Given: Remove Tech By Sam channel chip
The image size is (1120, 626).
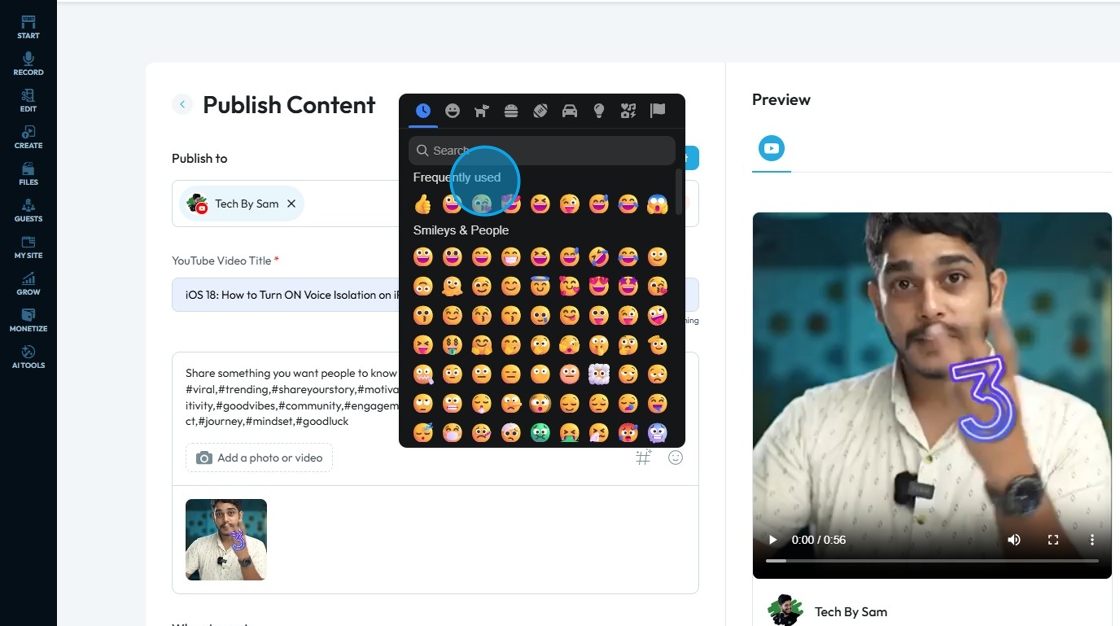Looking at the screenshot, I should pos(291,204).
